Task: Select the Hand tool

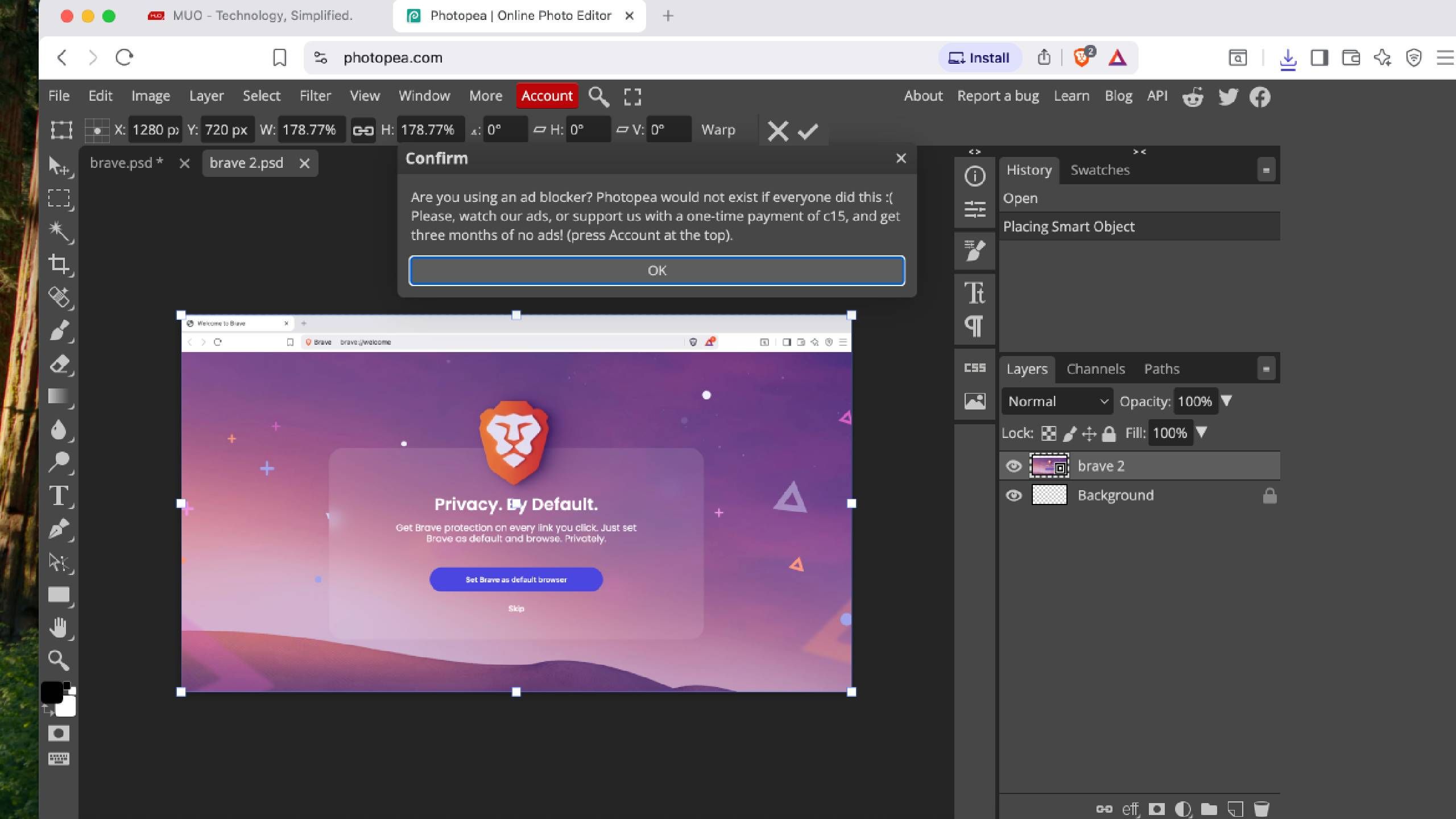Action: (59, 627)
